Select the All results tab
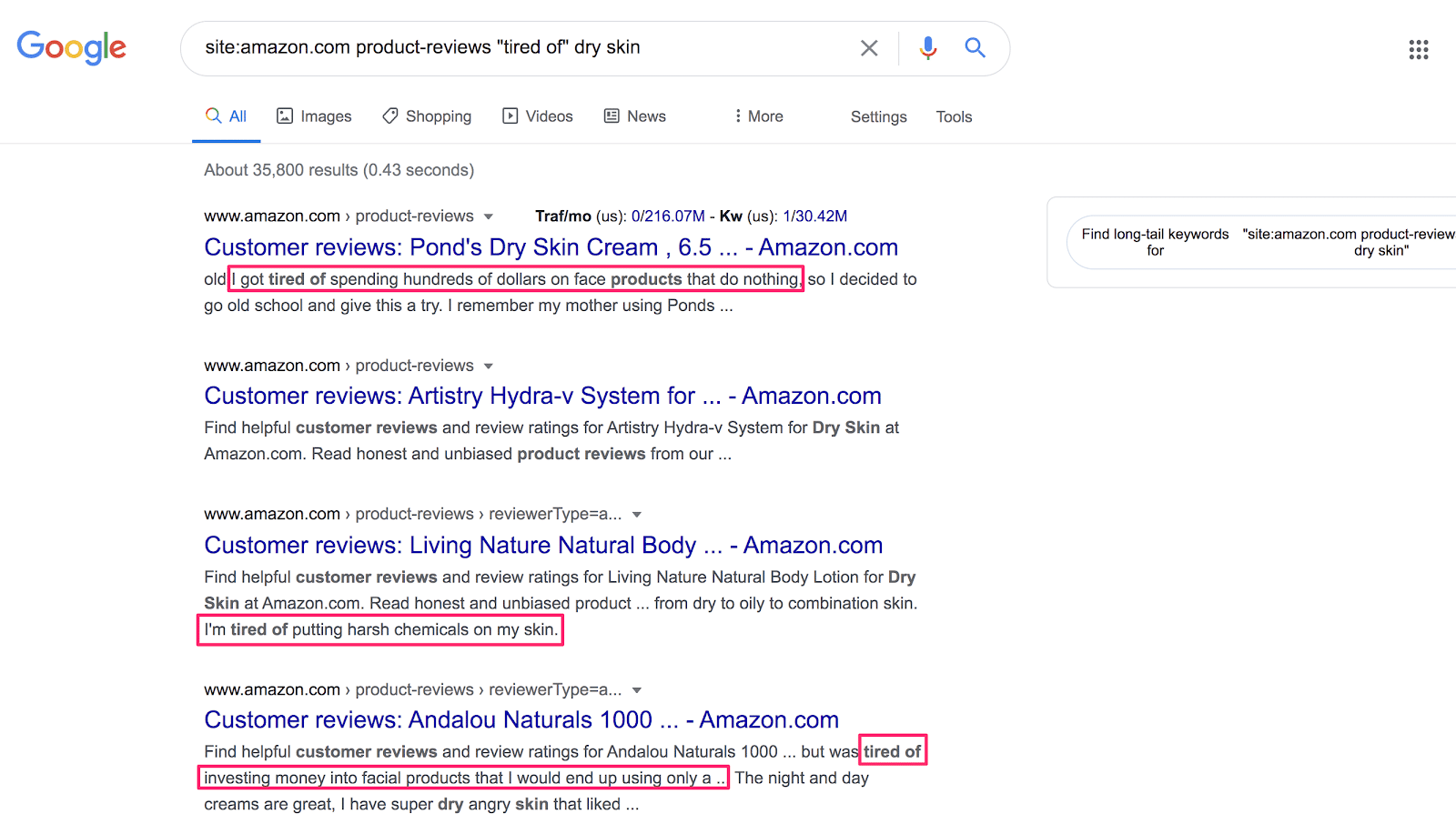This screenshot has width=1456, height=824. click(x=227, y=116)
